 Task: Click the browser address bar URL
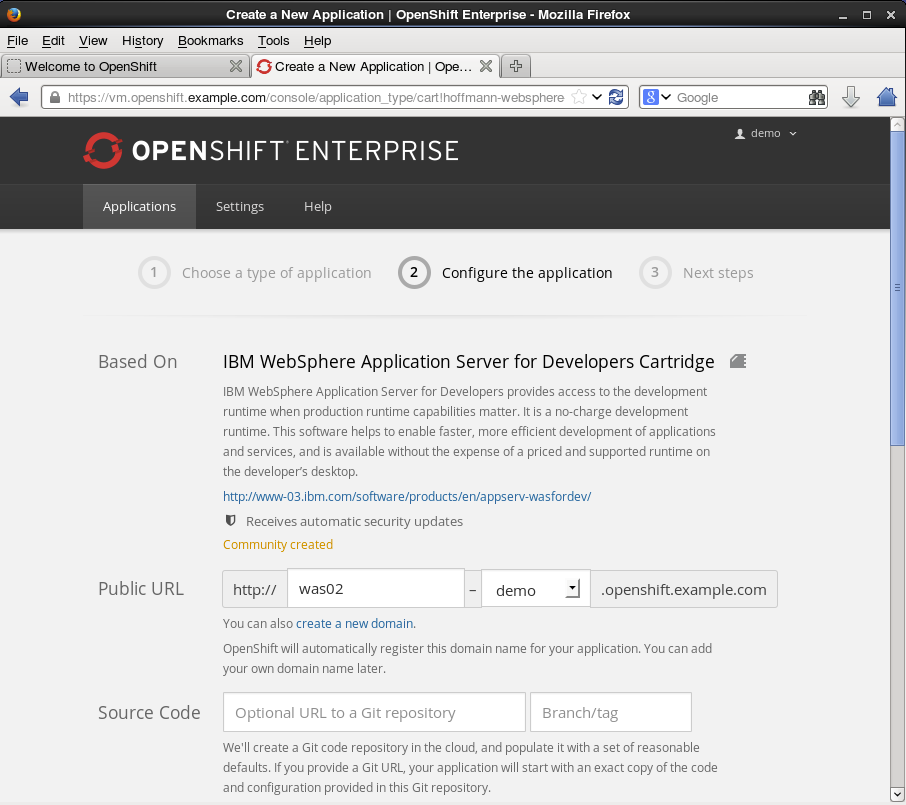(315, 97)
